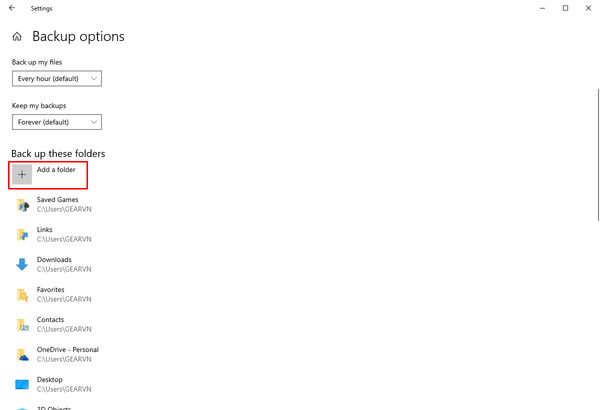The height and width of the screenshot is (410, 600).
Task: Click the OneDrive - Personal cloud folder icon
Action: (23, 354)
